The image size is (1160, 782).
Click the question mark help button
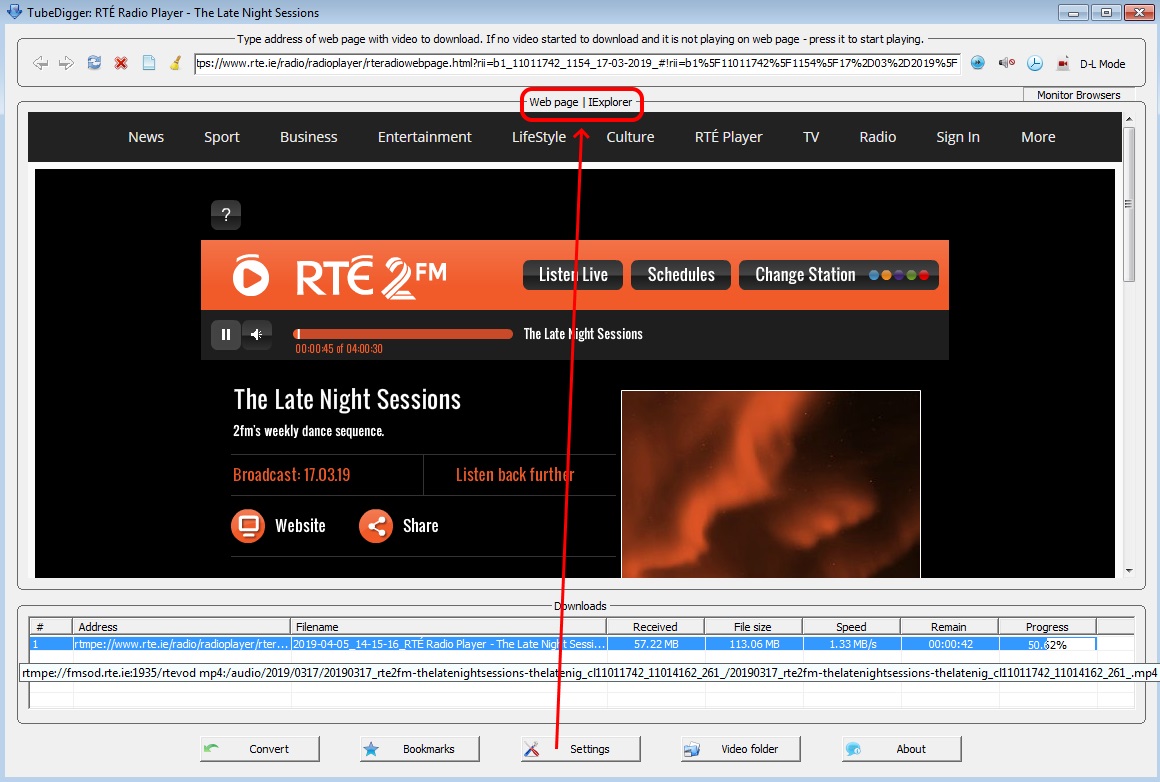[226, 215]
